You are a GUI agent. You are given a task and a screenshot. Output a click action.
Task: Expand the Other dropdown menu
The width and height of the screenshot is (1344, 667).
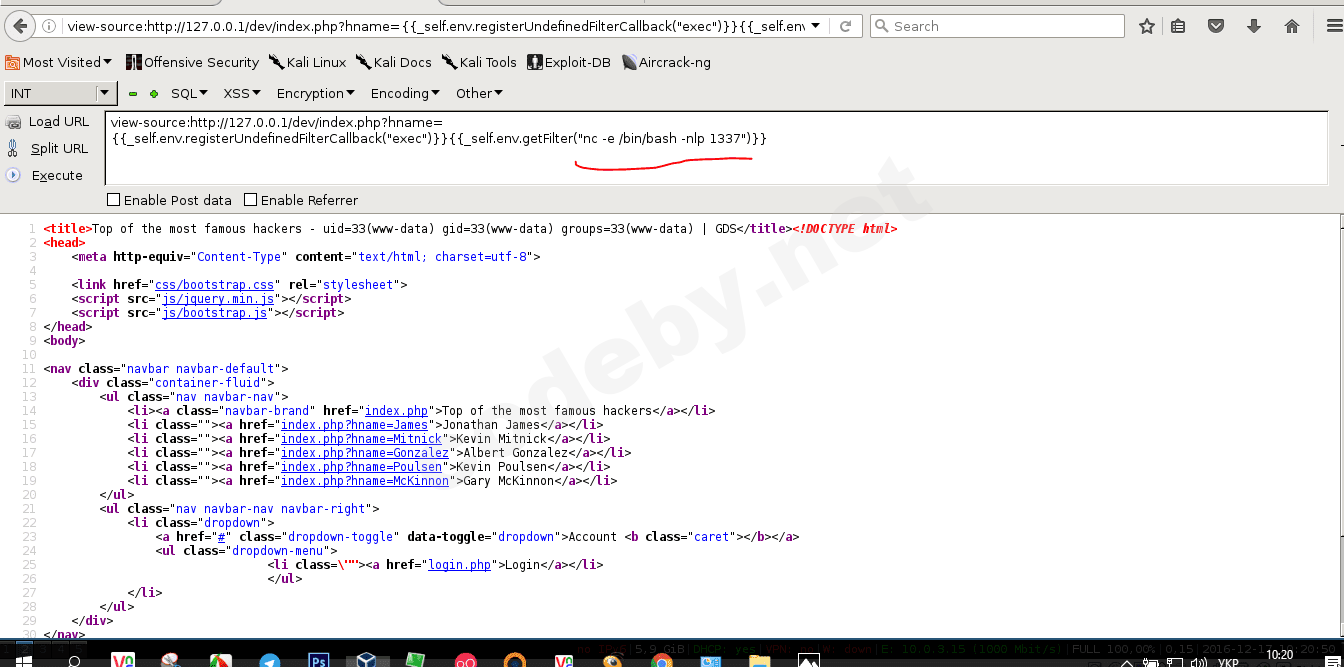point(479,93)
